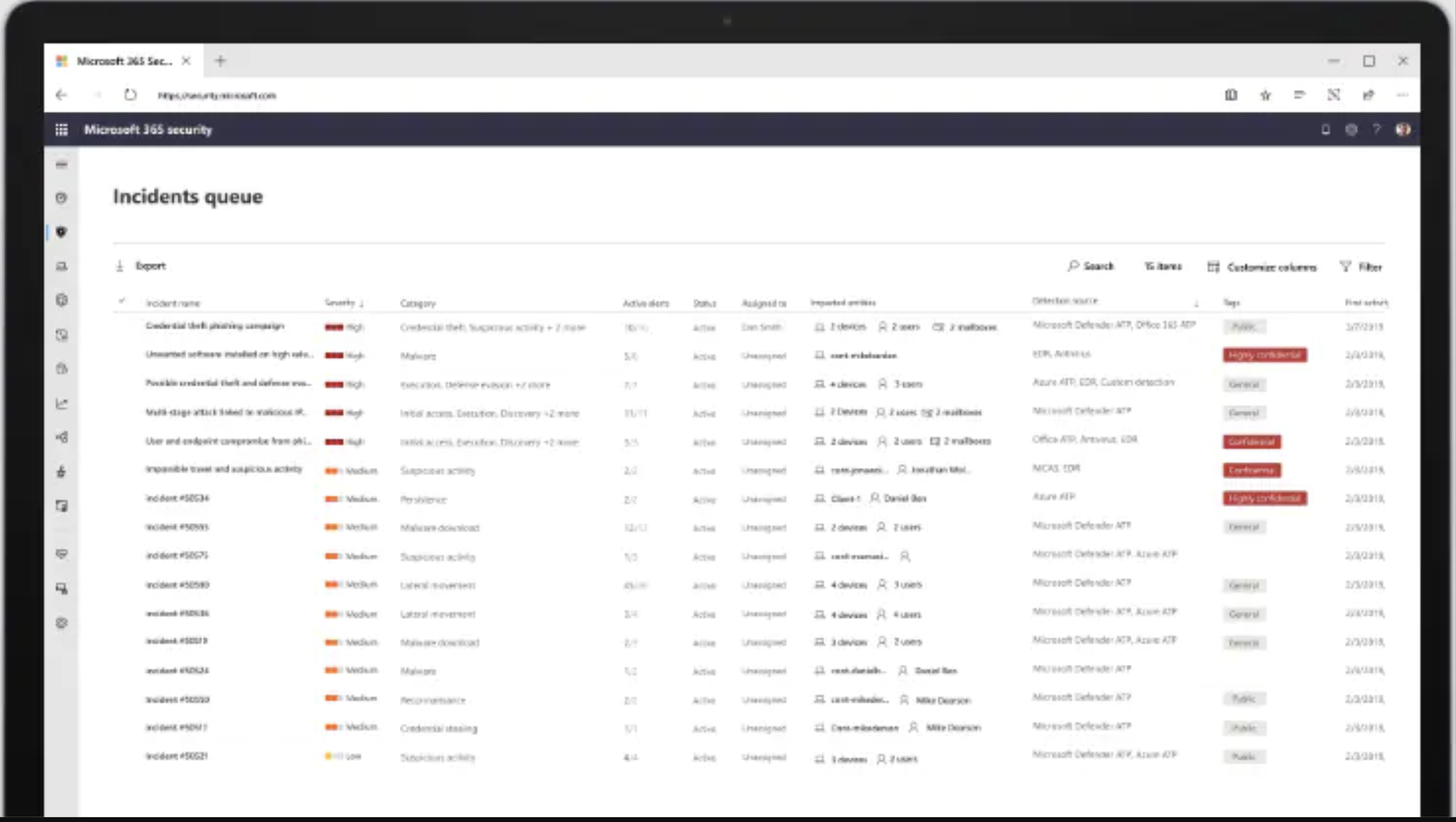
Task: Reload the page with the refresh icon
Action: pos(130,95)
